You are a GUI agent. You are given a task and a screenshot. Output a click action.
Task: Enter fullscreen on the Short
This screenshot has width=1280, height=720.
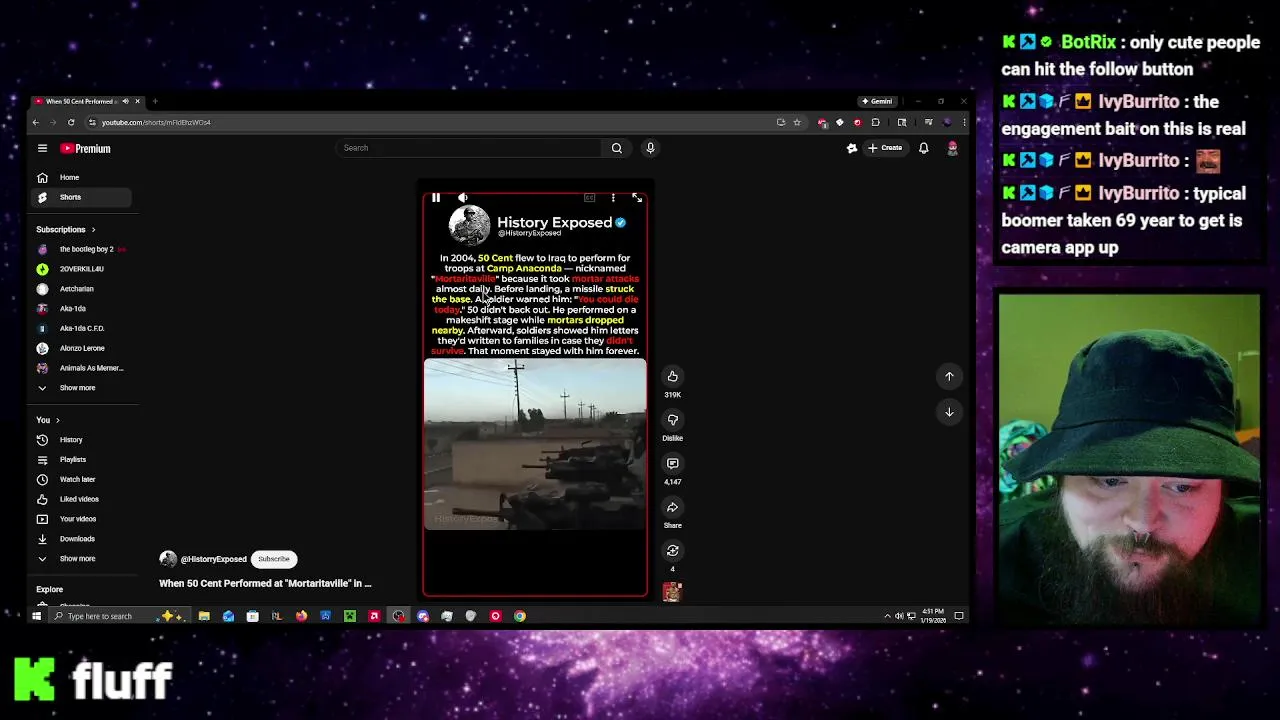click(637, 198)
